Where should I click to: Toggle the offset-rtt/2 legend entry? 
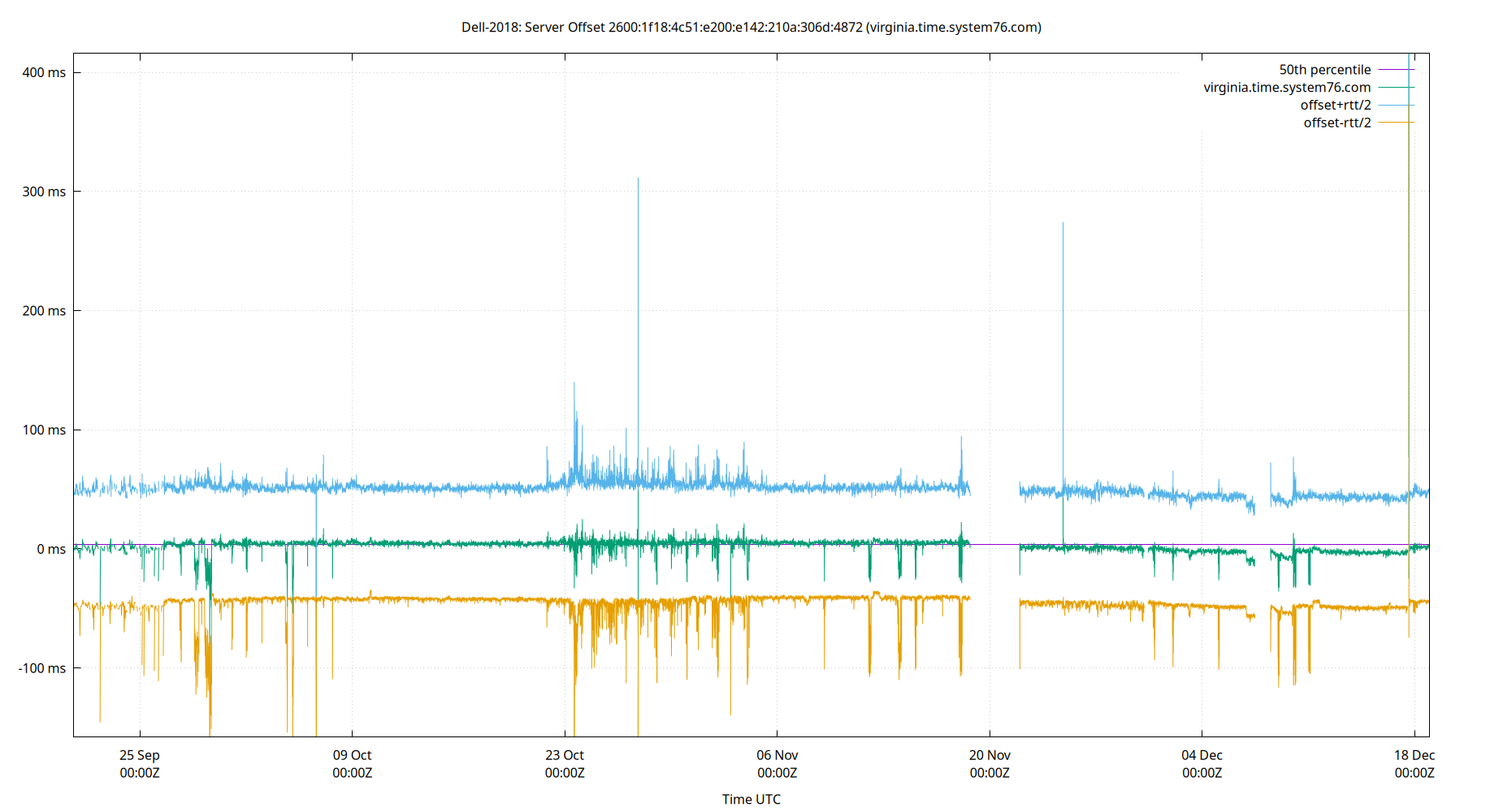tap(1337, 122)
